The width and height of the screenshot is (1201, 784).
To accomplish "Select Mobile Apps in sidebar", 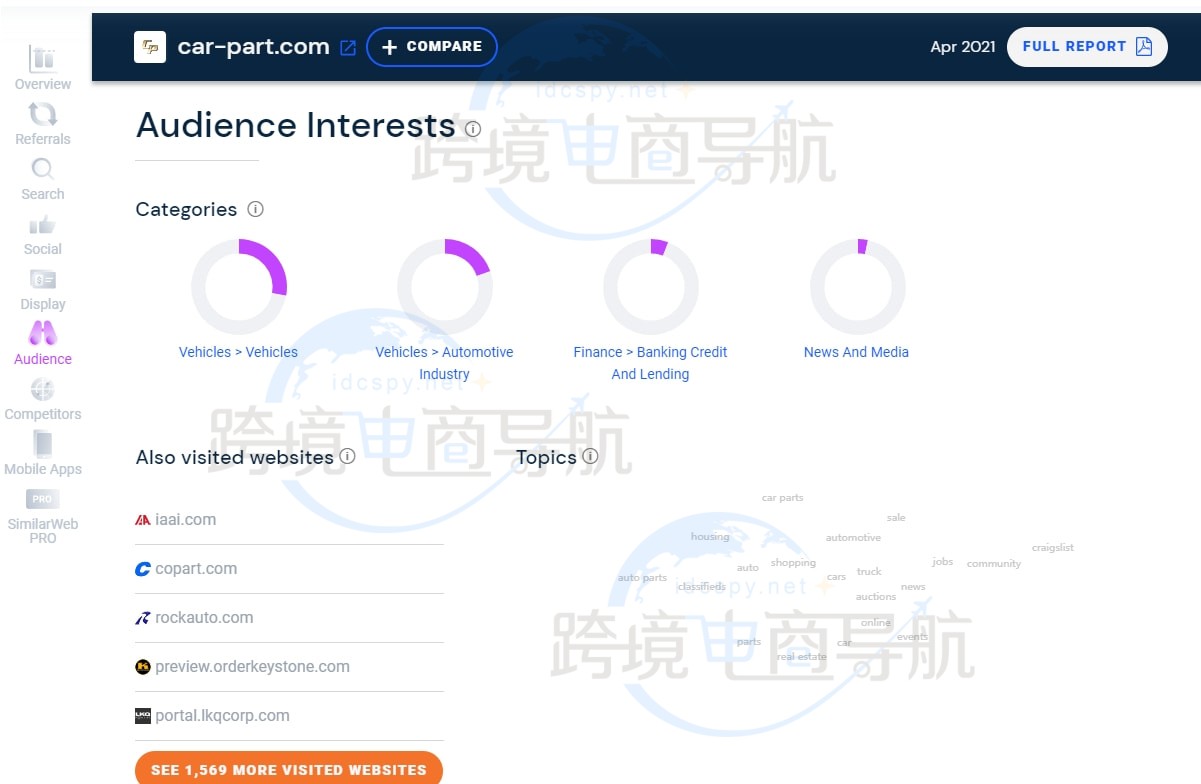I will (x=43, y=445).
